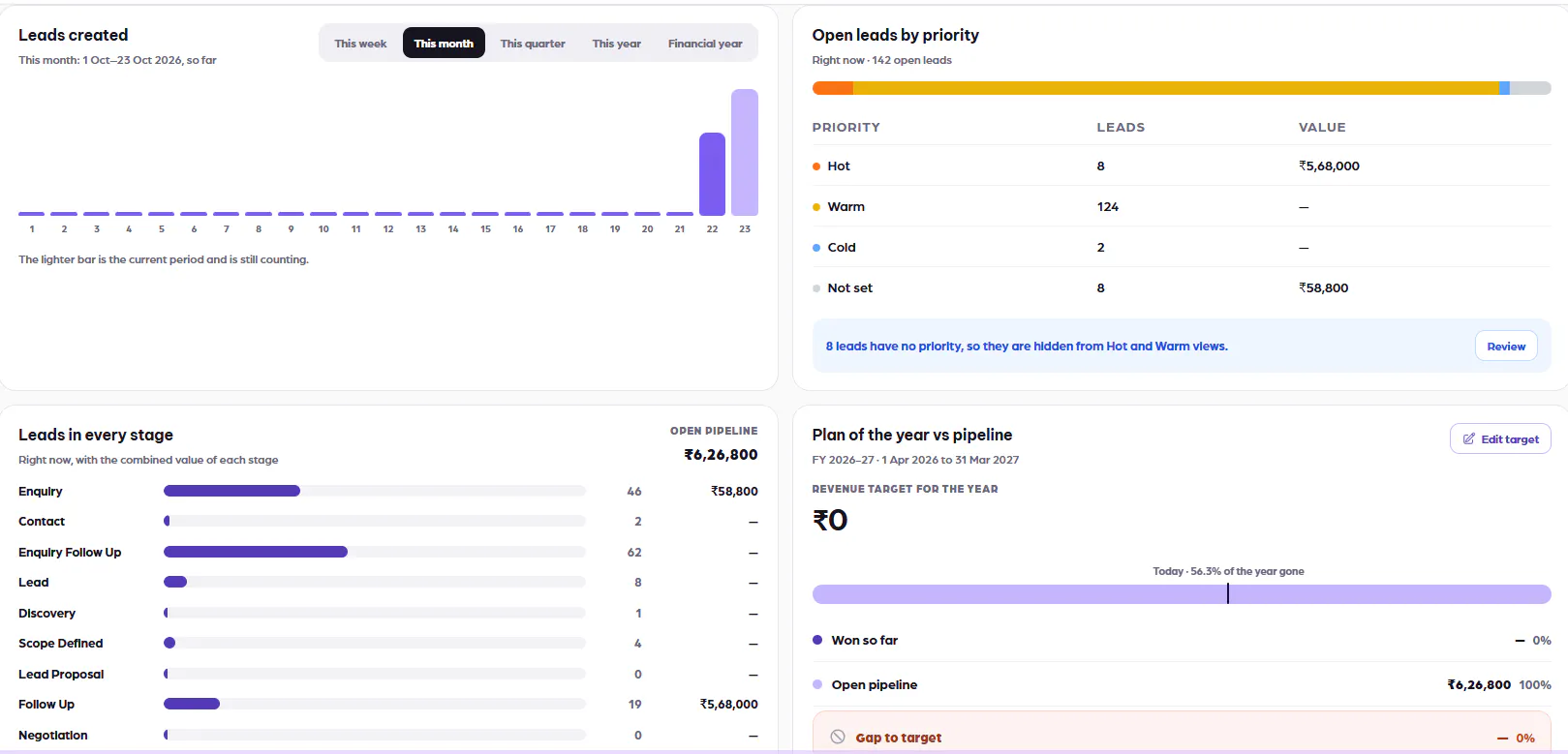This screenshot has width=1568, height=754.
Task: Click the Follow Up stage progress bar
Action: click(x=375, y=704)
